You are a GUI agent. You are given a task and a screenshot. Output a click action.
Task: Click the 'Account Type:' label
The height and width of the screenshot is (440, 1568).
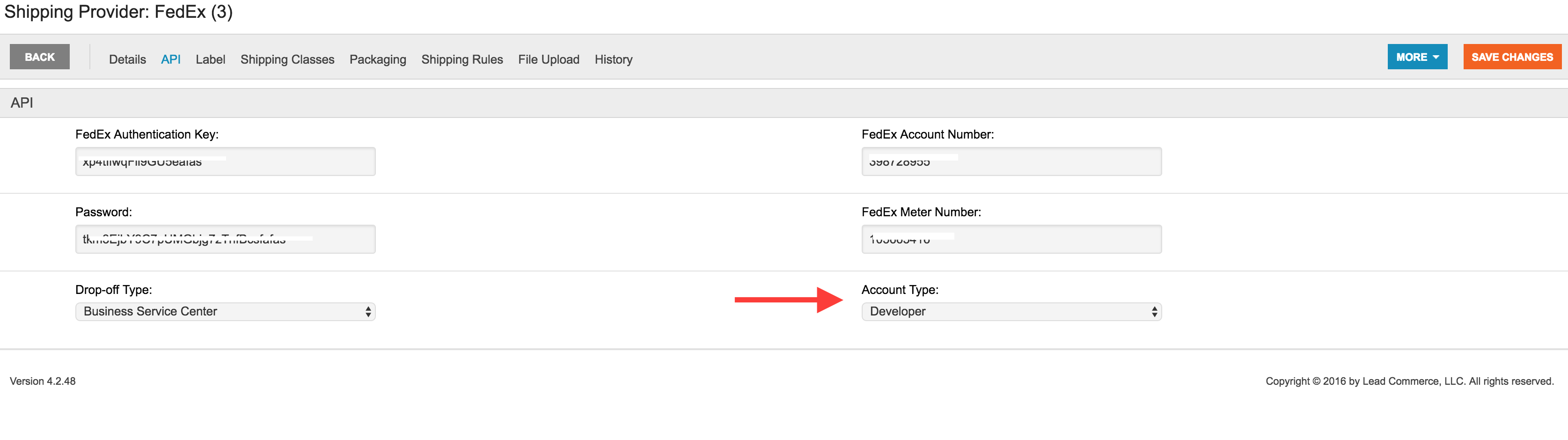tap(900, 290)
